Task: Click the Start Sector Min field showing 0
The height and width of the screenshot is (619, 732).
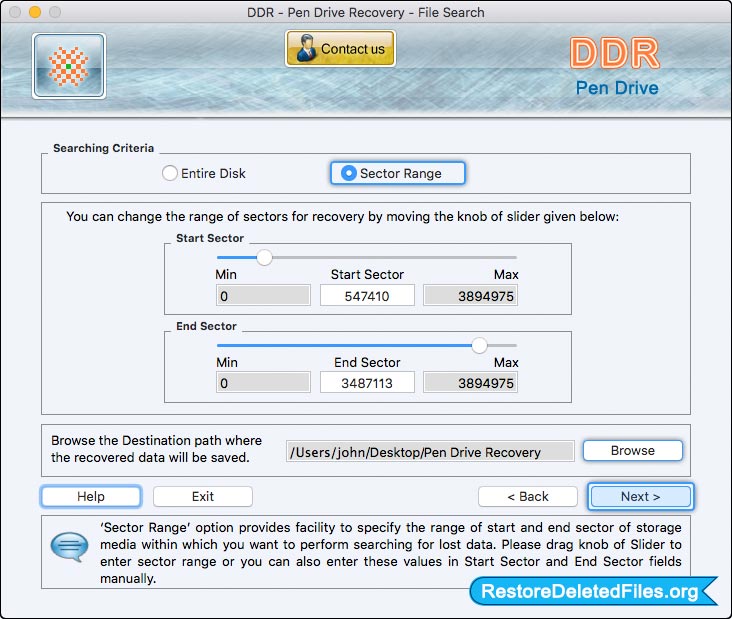Action: point(263,296)
